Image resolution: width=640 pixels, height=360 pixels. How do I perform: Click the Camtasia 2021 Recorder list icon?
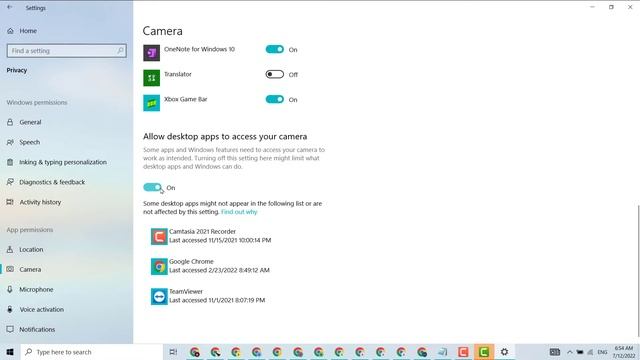pyautogui.click(x=159, y=236)
